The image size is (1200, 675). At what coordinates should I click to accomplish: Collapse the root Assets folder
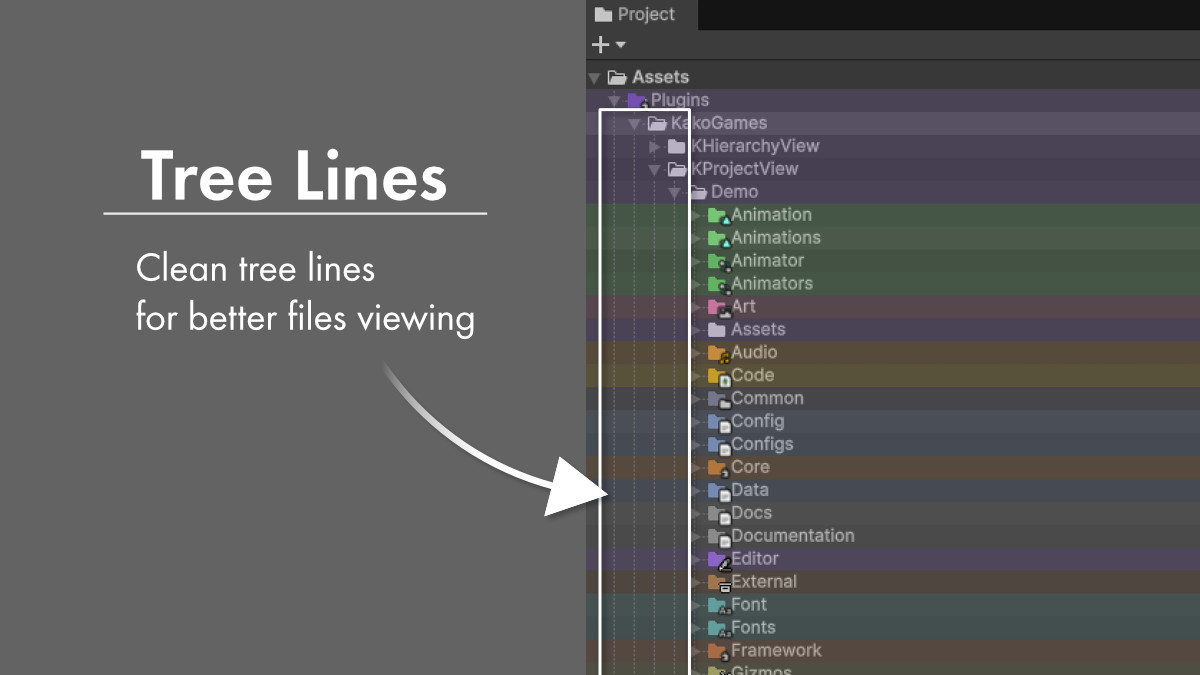(x=594, y=76)
